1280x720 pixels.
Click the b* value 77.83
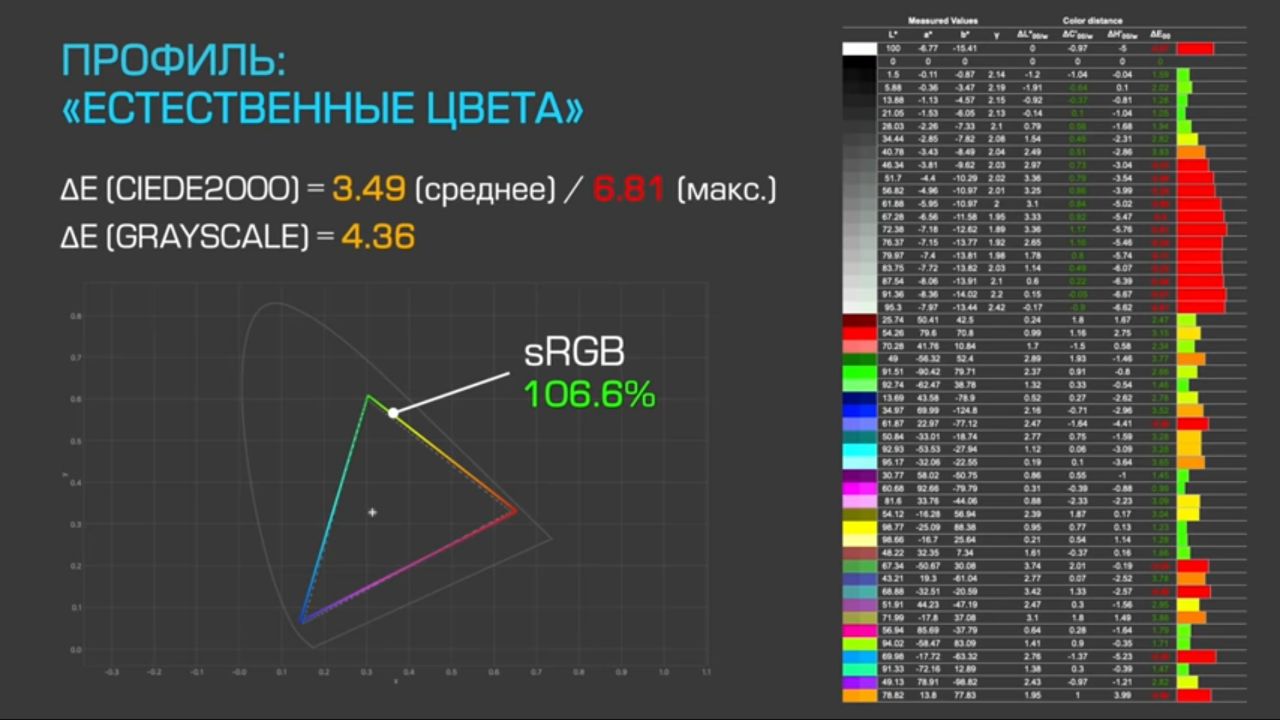click(964, 694)
